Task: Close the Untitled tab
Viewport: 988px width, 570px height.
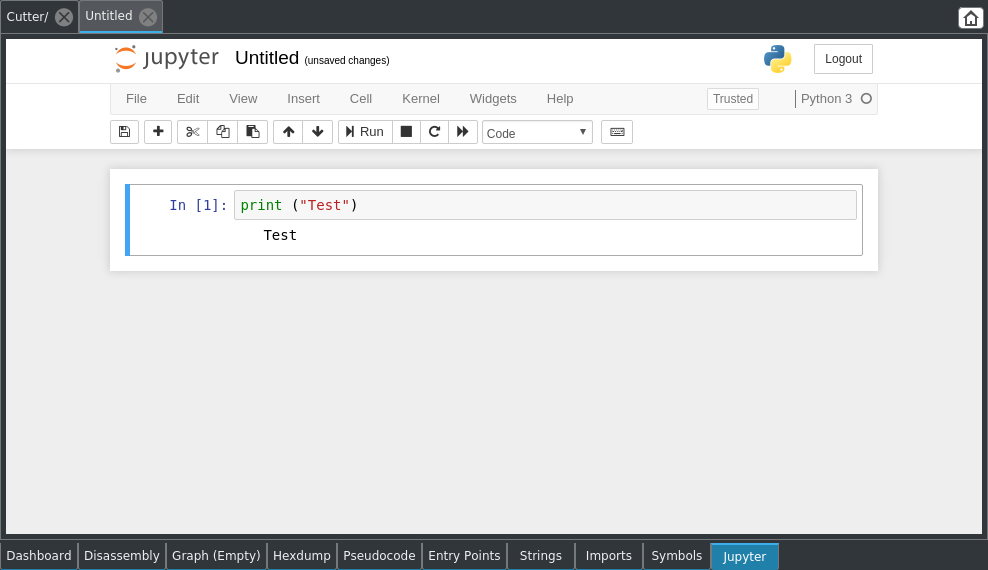Action: point(148,17)
